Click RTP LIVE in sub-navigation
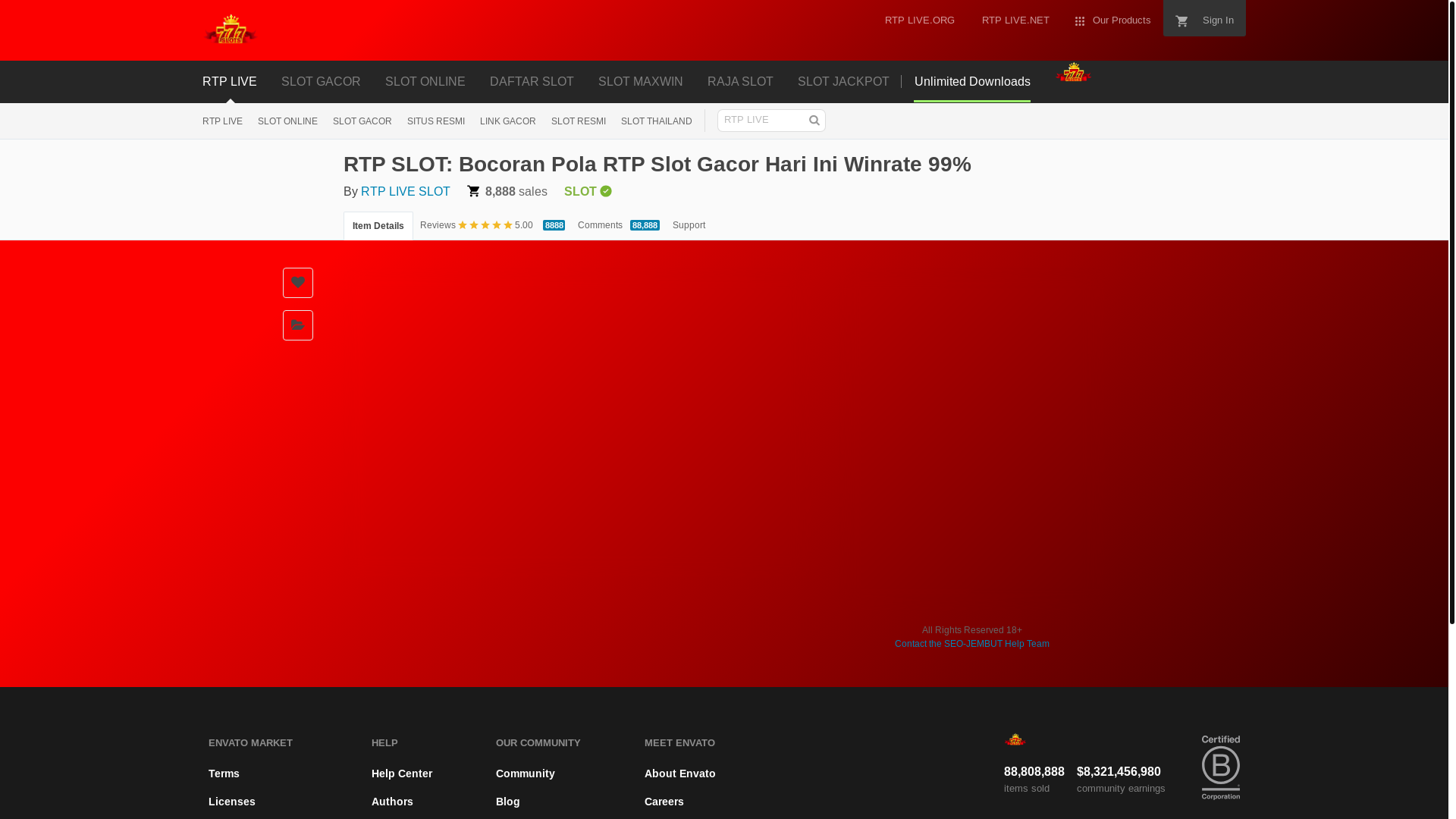The width and height of the screenshot is (1456, 819). [222, 121]
